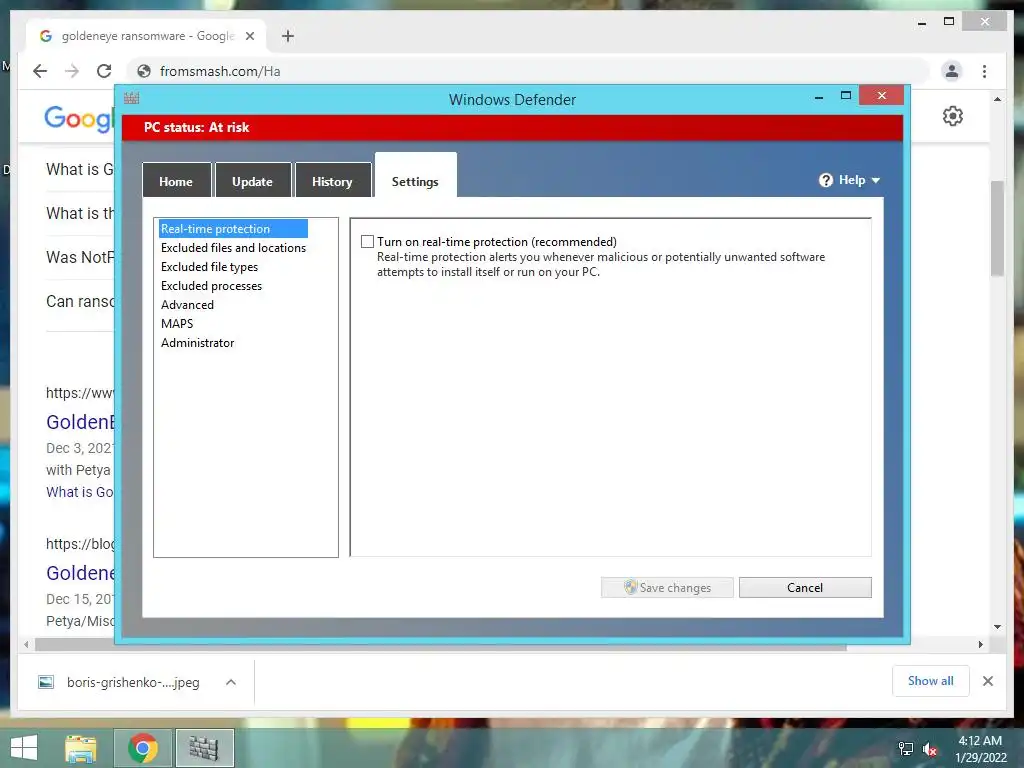Open Chrome three-dot menu
Image resolution: width=1024 pixels, height=768 pixels.
tap(984, 71)
